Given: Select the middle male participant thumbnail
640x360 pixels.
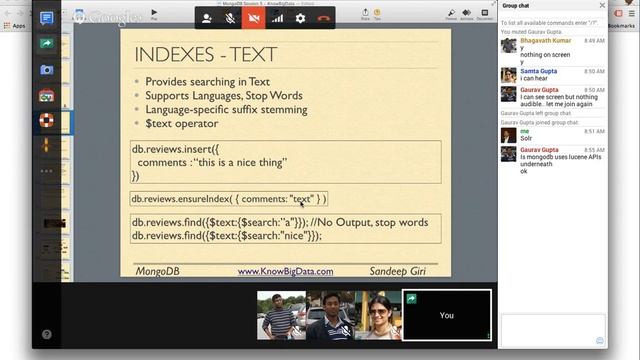Looking at the screenshot, I should click(x=330, y=315).
